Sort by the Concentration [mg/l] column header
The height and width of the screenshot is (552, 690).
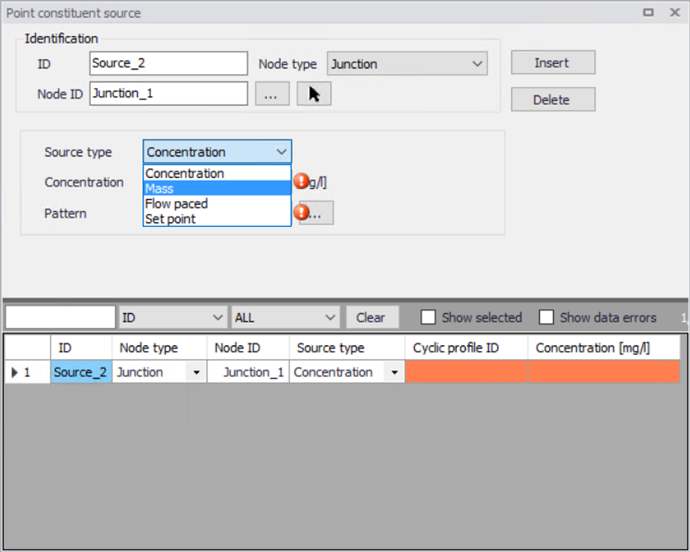click(x=604, y=348)
